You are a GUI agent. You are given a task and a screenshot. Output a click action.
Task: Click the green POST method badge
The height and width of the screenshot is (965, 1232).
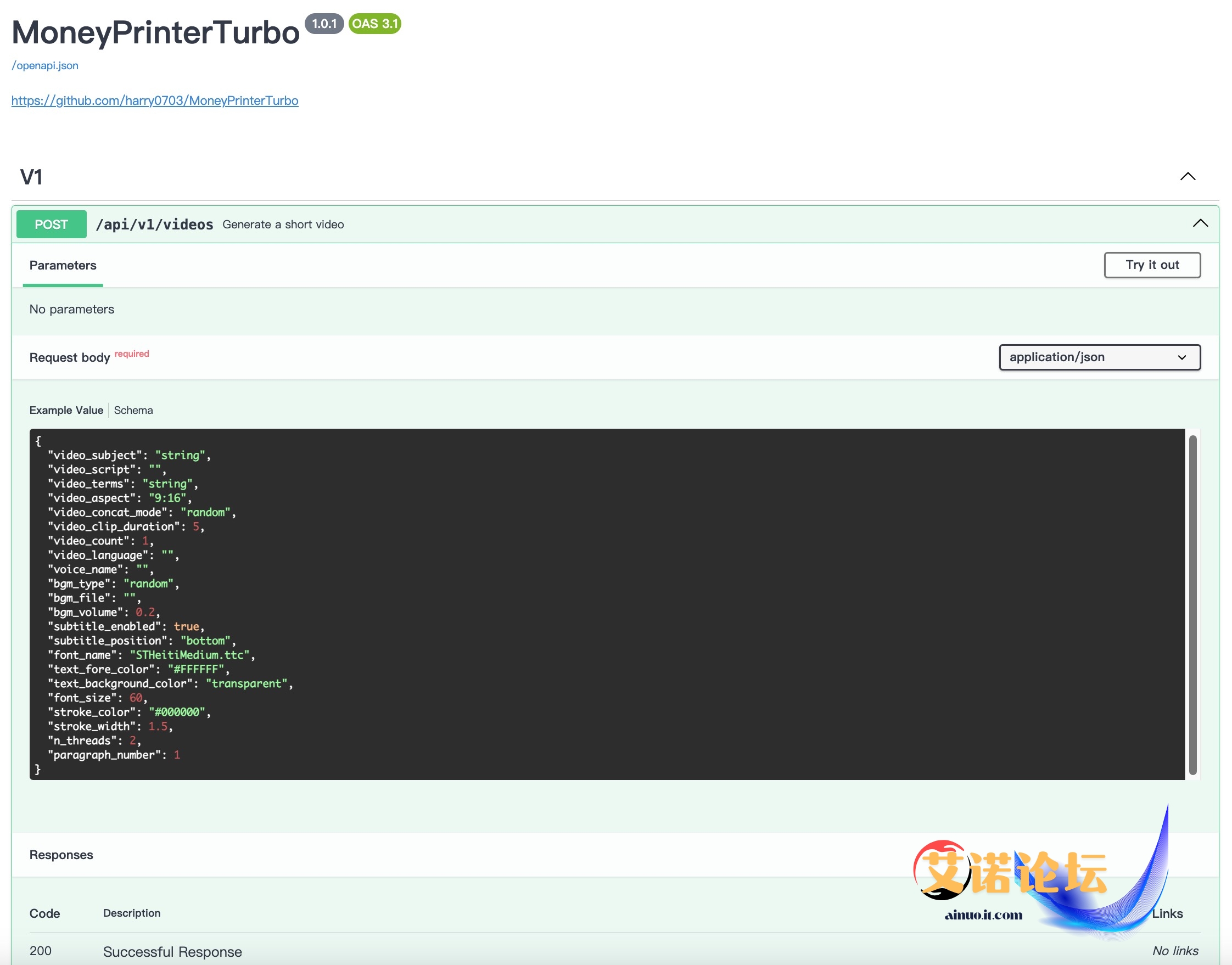pyautogui.click(x=52, y=225)
